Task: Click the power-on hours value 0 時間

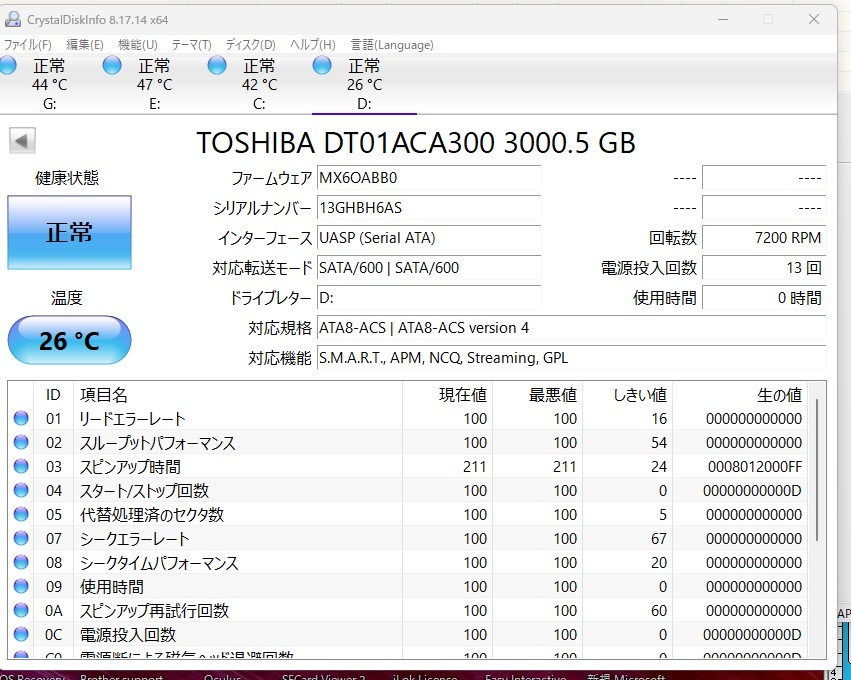Action: [764, 298]
